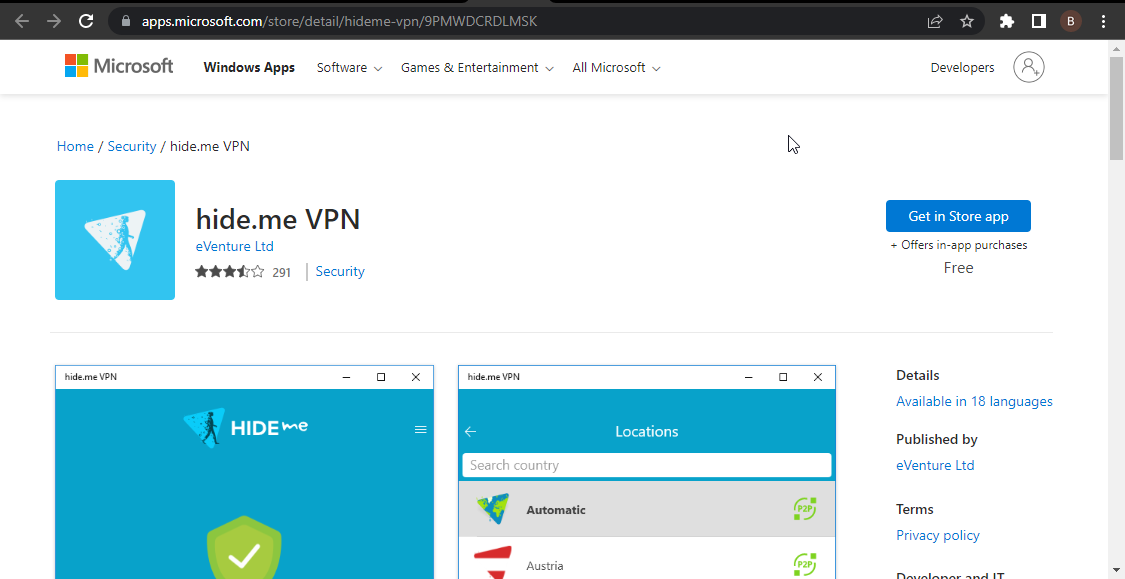Image resolution: width=1125 pixels, height=579 pixels.
Task: Open the Windows Apps tab
Action: [x=249, y=68]
